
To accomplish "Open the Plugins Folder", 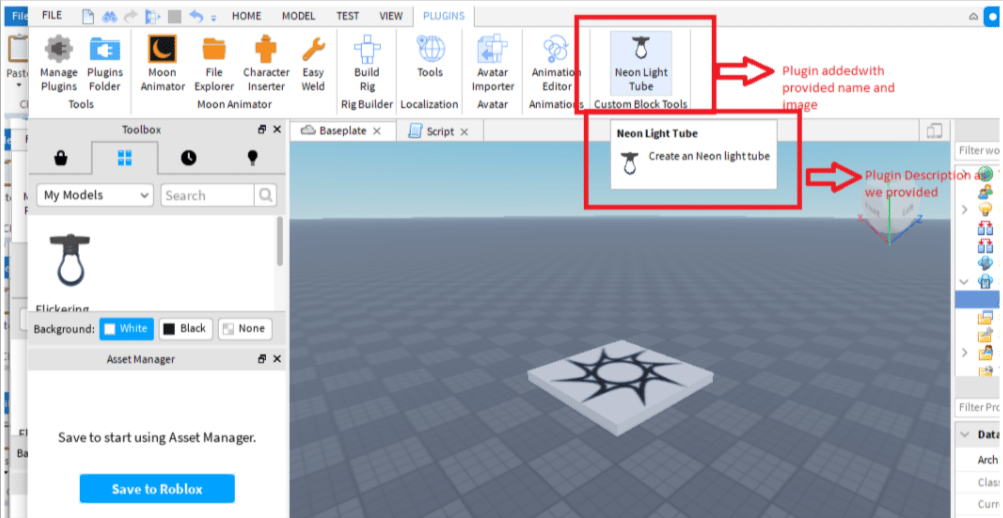I will point(105,64).
